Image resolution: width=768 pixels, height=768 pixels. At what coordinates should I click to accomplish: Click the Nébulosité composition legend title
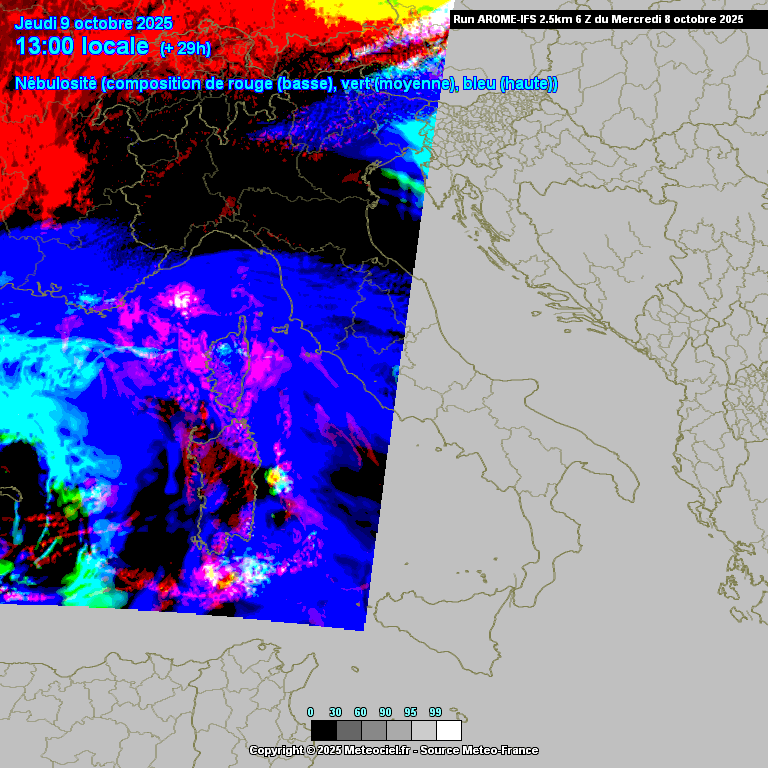point(286,84)
